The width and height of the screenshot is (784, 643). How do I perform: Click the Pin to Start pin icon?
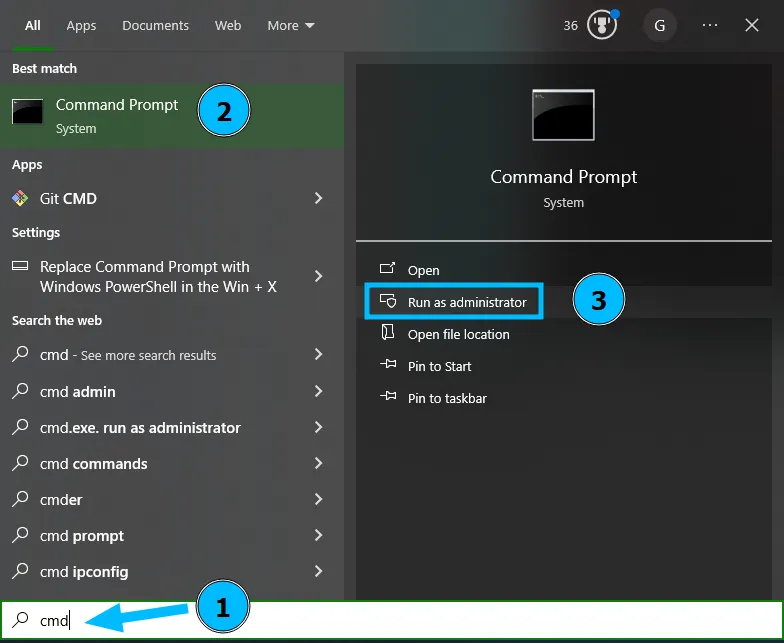[x=388, y=364]
